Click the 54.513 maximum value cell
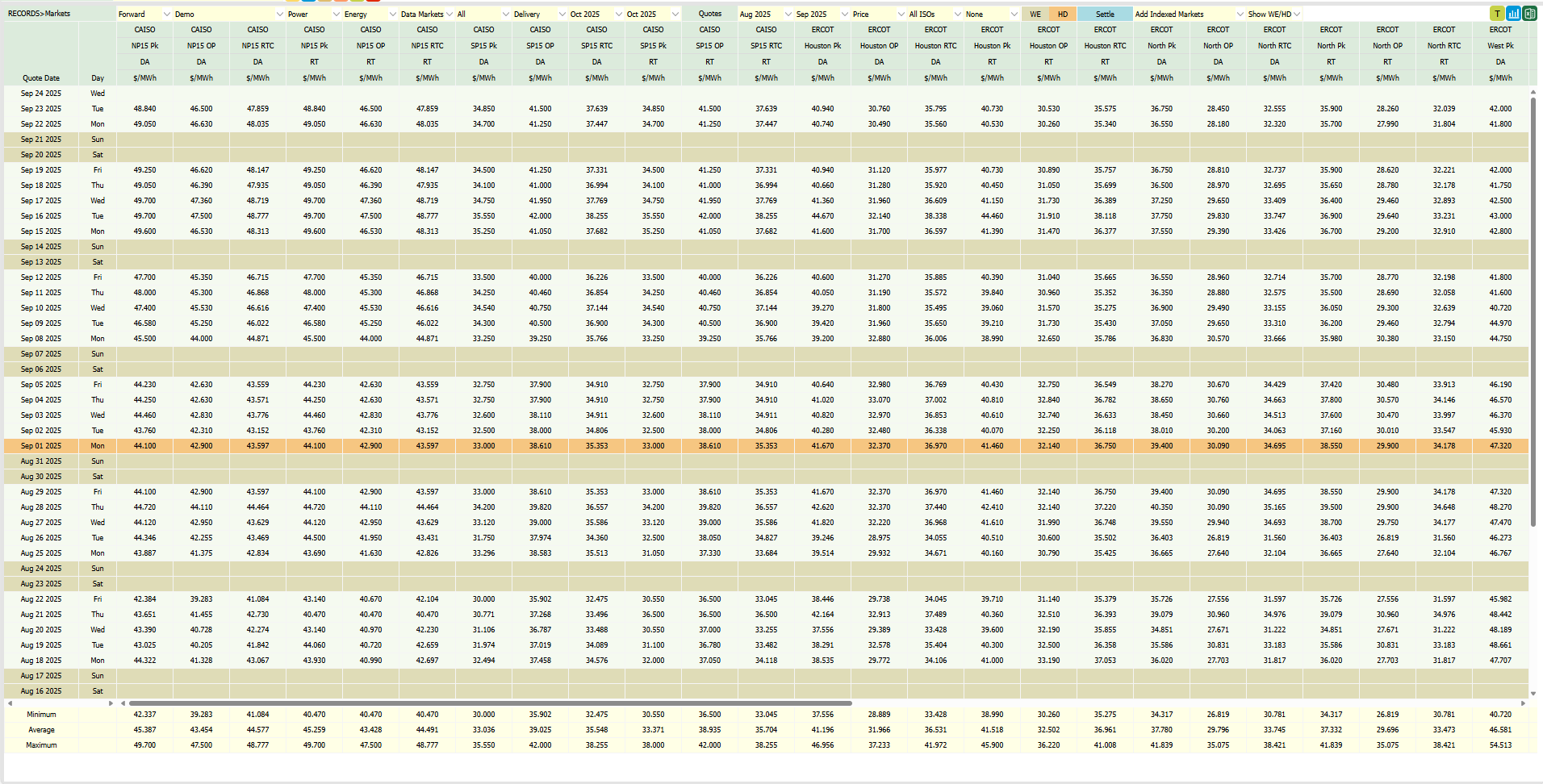 tap(1500, 745)
